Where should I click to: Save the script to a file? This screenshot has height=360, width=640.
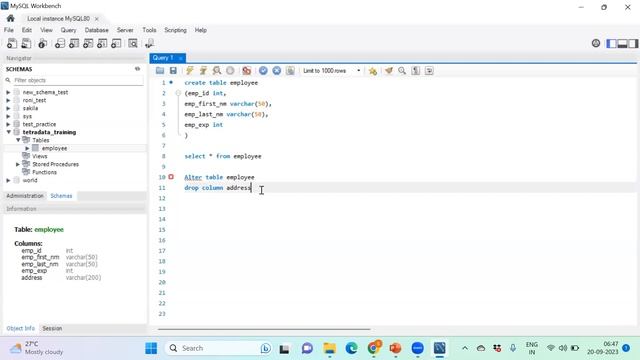point(173,71)
